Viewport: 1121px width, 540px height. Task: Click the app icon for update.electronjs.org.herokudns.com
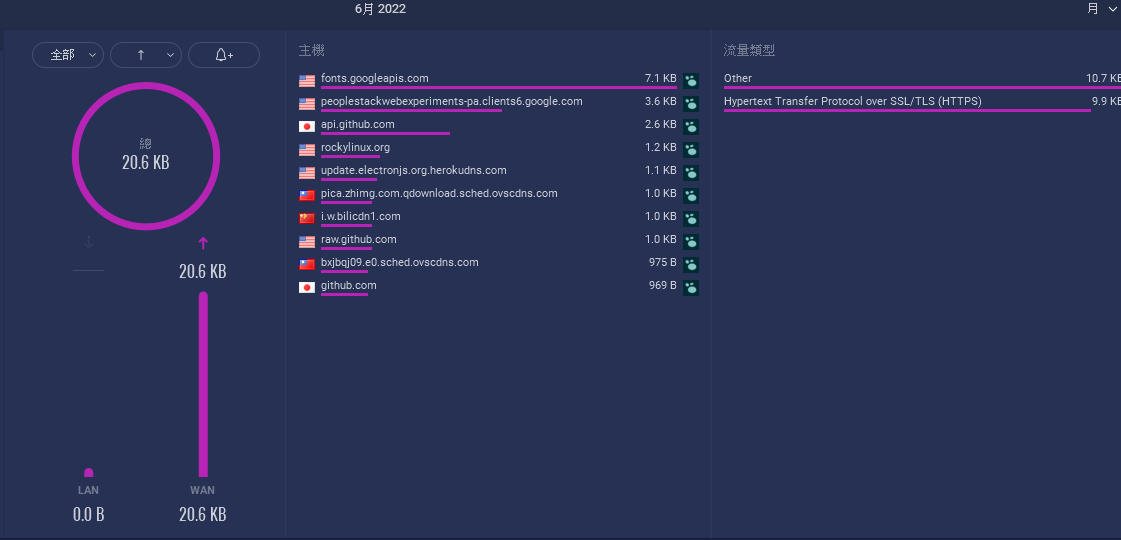[x=691, y=172]
